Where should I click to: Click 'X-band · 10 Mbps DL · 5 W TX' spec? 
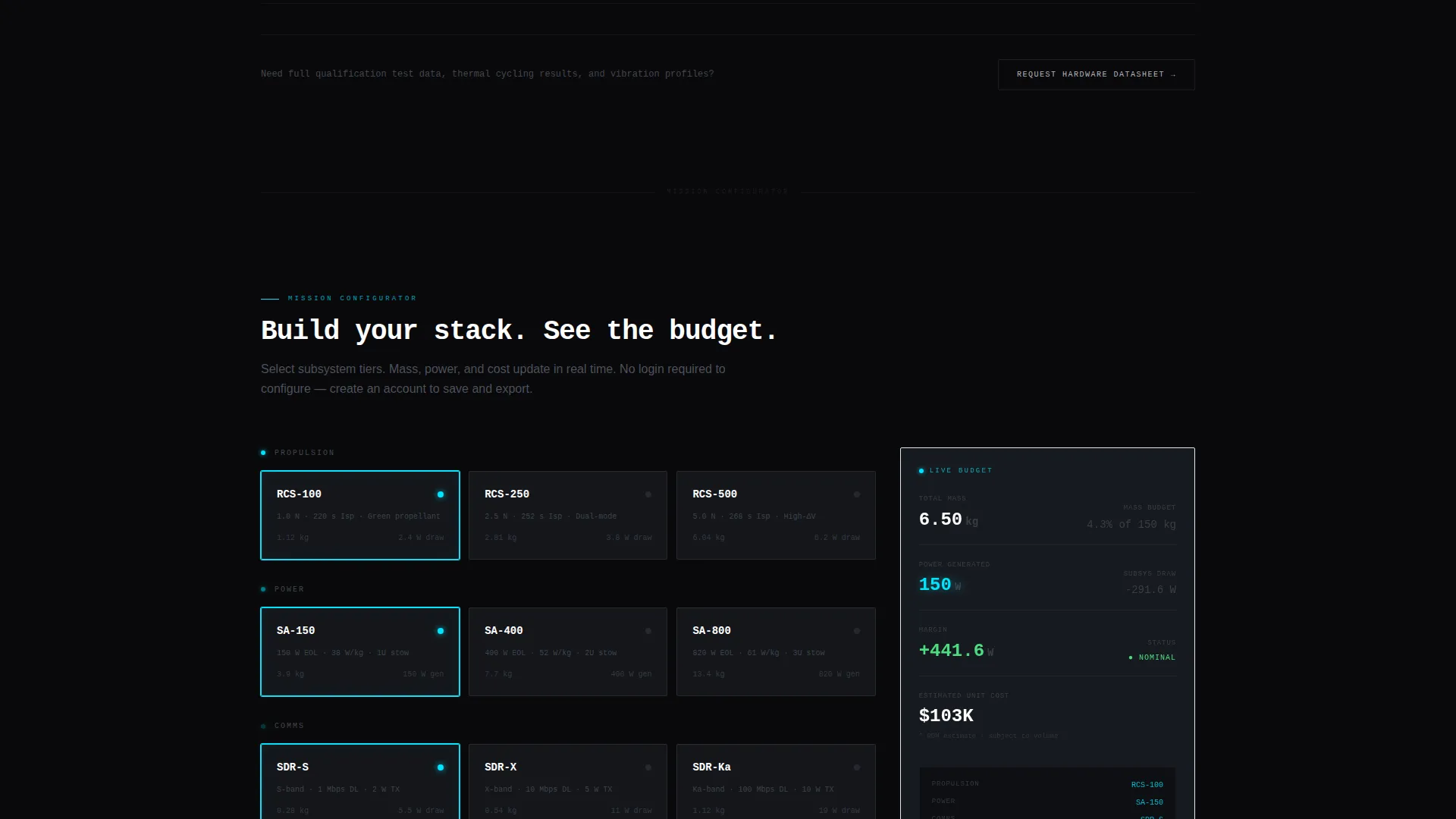tap(548, 789)
